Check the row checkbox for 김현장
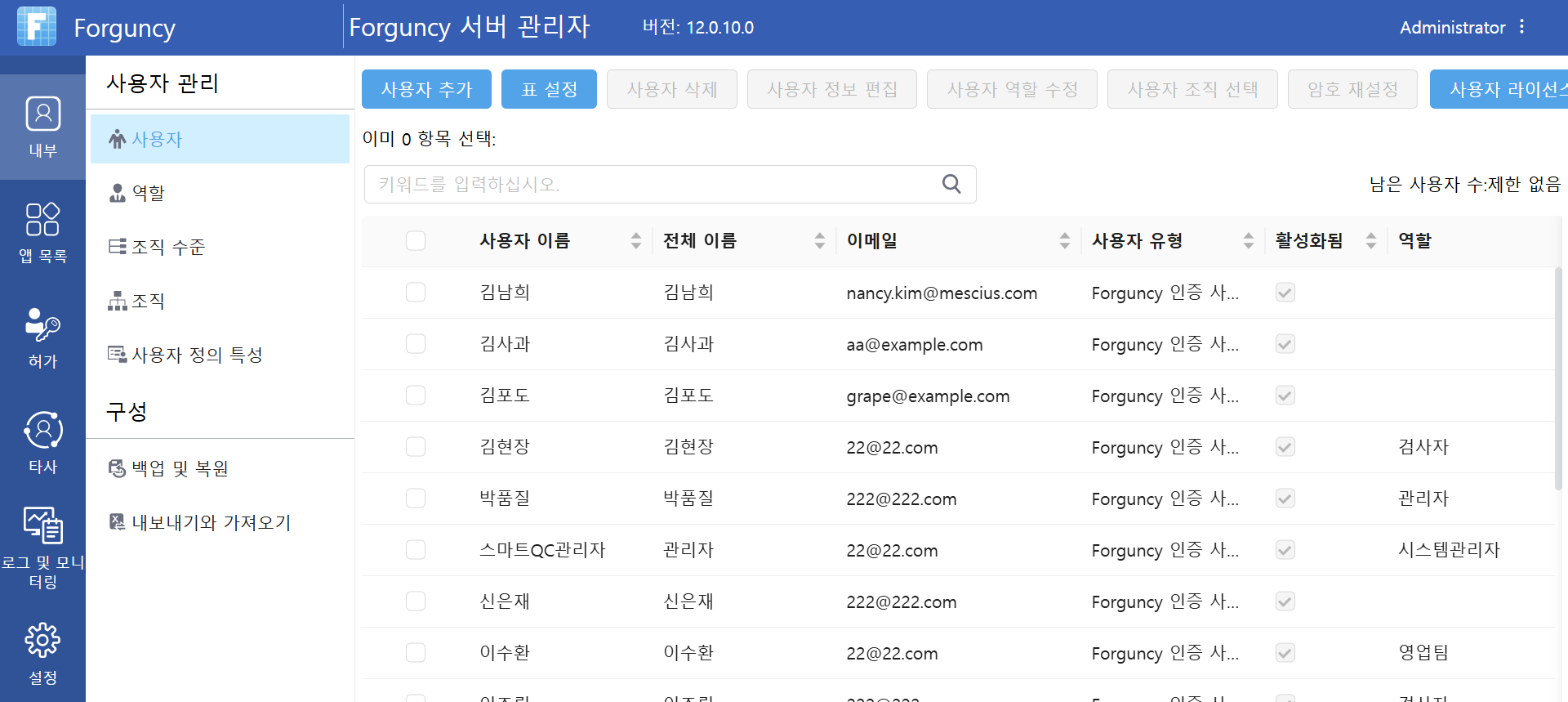This screenshot has width=1568, height=702. point(416,447)
